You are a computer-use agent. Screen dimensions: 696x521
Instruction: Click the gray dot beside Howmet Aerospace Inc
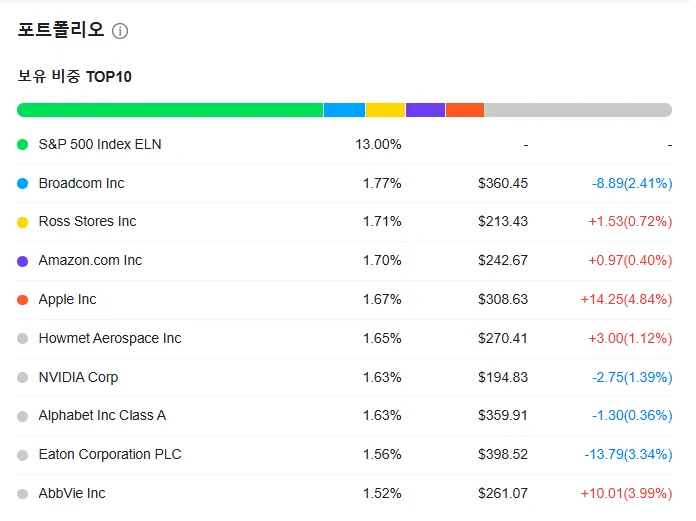pyautogui.click(x=23, y=339)
